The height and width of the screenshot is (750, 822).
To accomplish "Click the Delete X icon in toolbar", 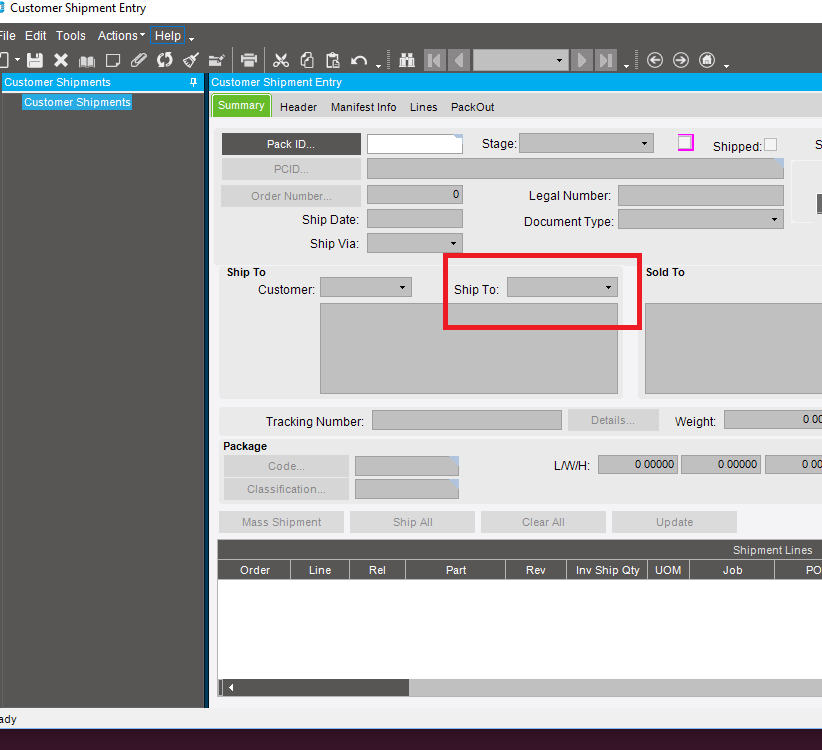I will 61,60.
